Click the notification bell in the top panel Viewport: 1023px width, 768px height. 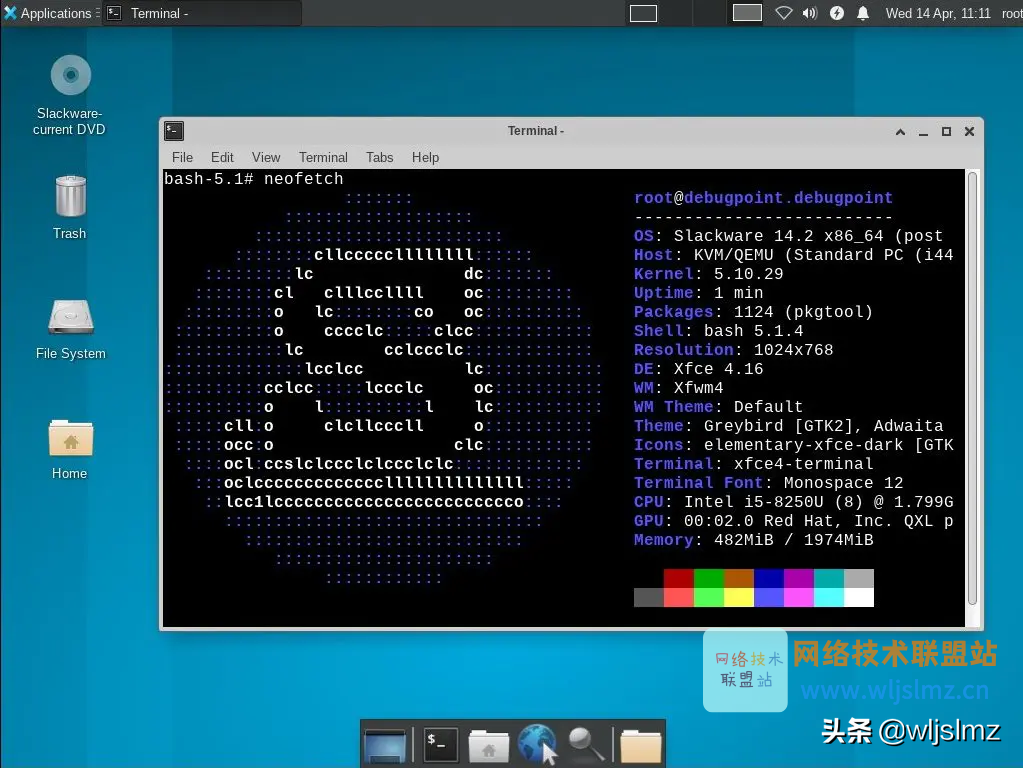pos(861,13)
